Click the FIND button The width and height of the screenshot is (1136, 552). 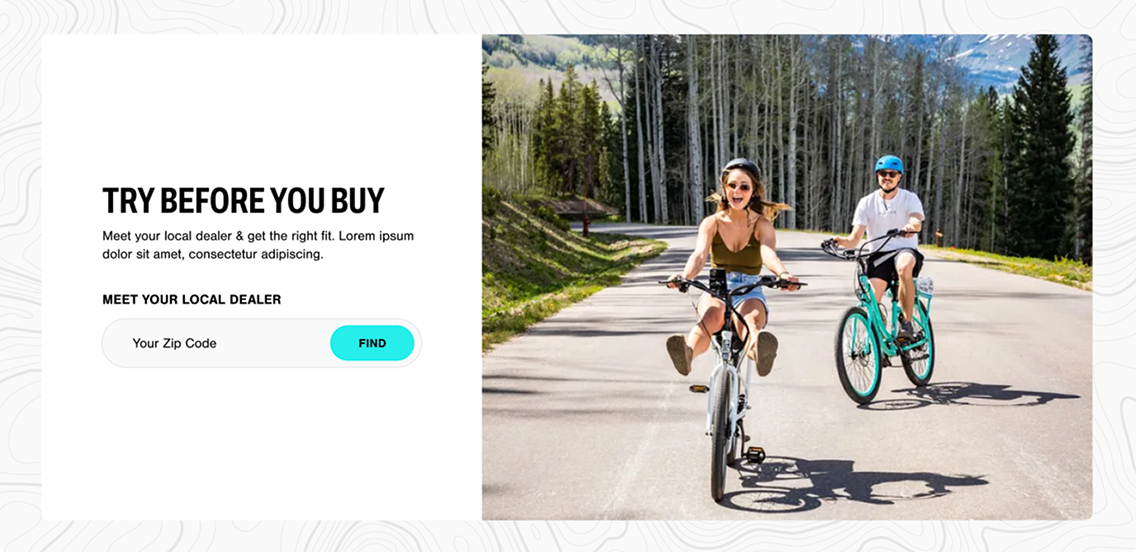[x=372, y=343]
